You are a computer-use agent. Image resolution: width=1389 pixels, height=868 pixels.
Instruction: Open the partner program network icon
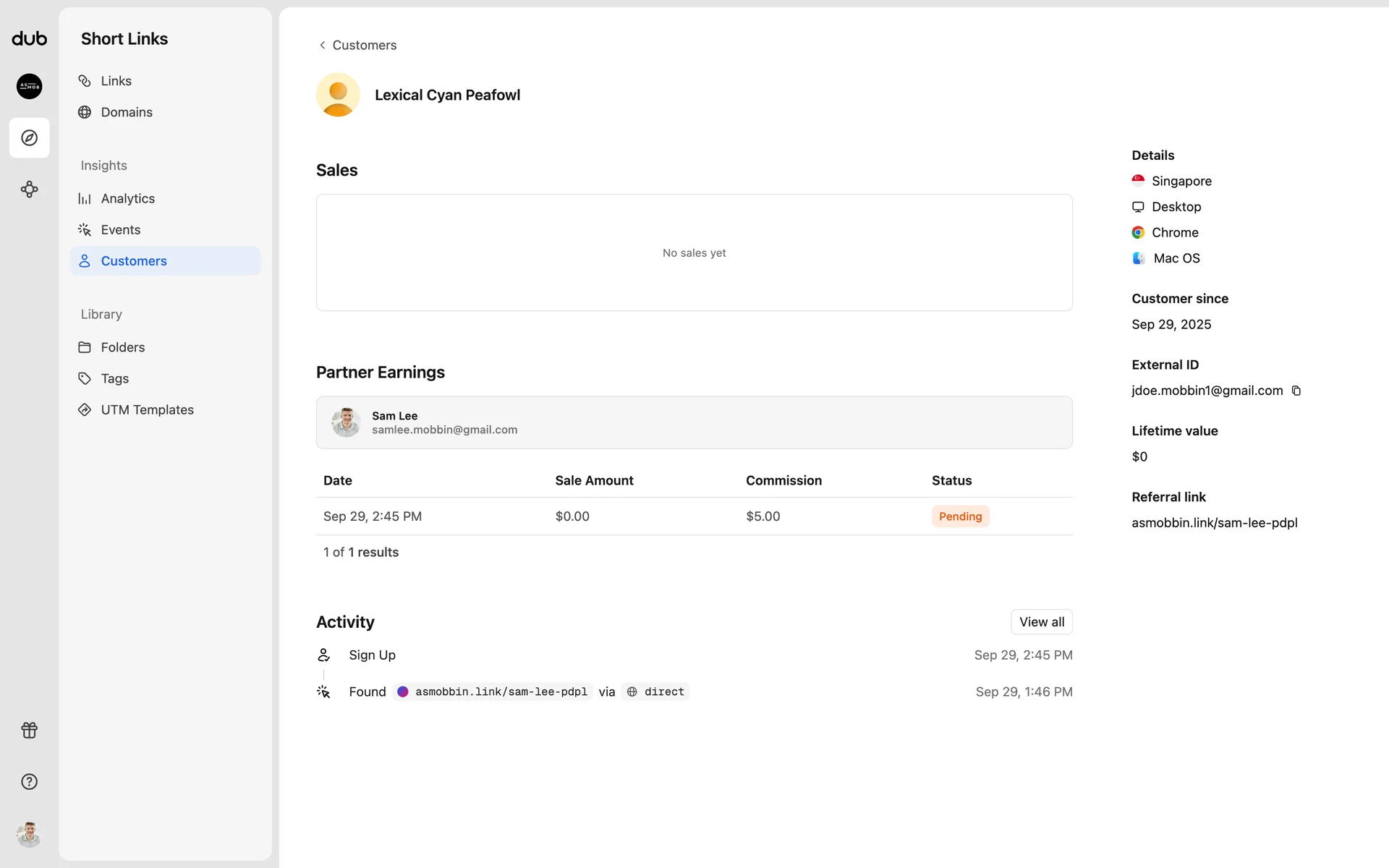29,190
